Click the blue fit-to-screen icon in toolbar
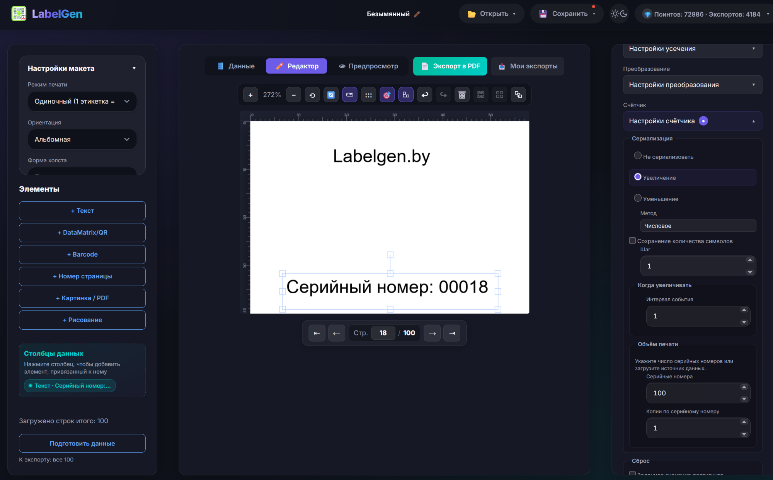This screenshot has height=480, width=773. [331, 95]
